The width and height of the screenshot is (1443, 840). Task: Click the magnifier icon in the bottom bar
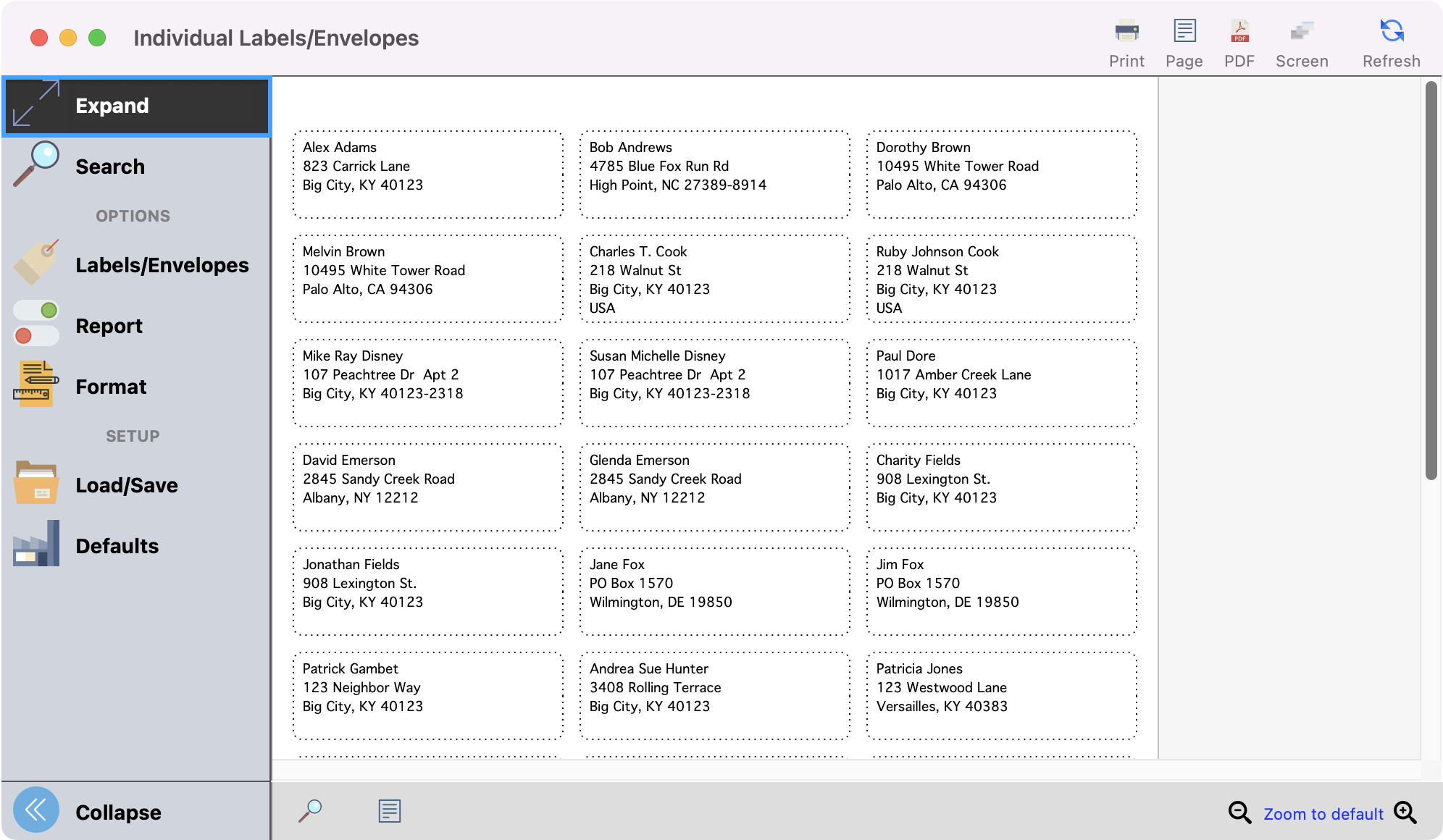pos(311,811)
